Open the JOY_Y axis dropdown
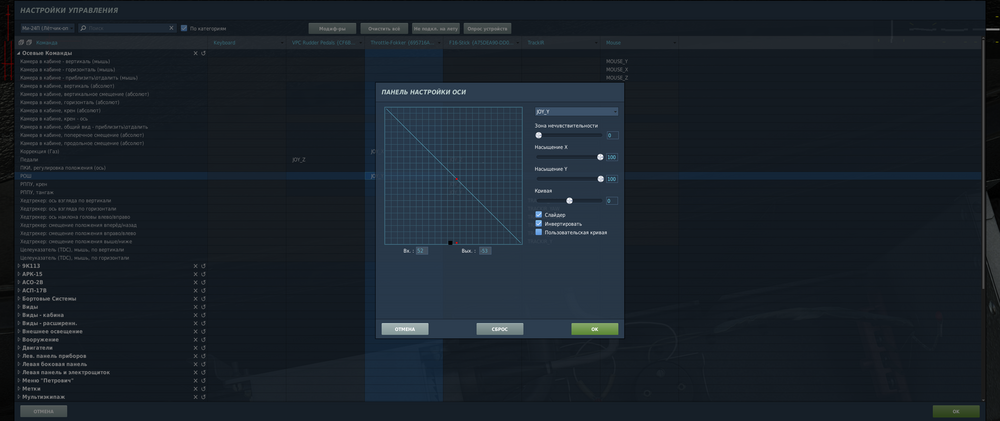This screenshot has height=421, width=1000. (577, 112)
